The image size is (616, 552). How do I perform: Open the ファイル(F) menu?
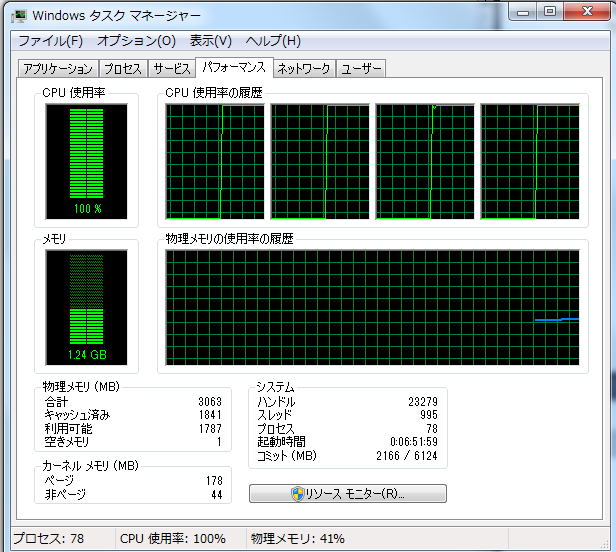(51, 41)
